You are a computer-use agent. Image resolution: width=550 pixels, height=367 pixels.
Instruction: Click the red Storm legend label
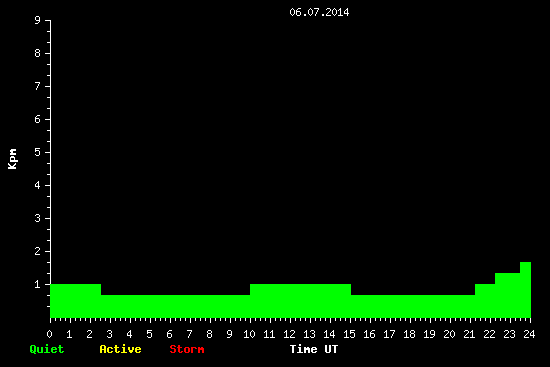tap(187, 349)
